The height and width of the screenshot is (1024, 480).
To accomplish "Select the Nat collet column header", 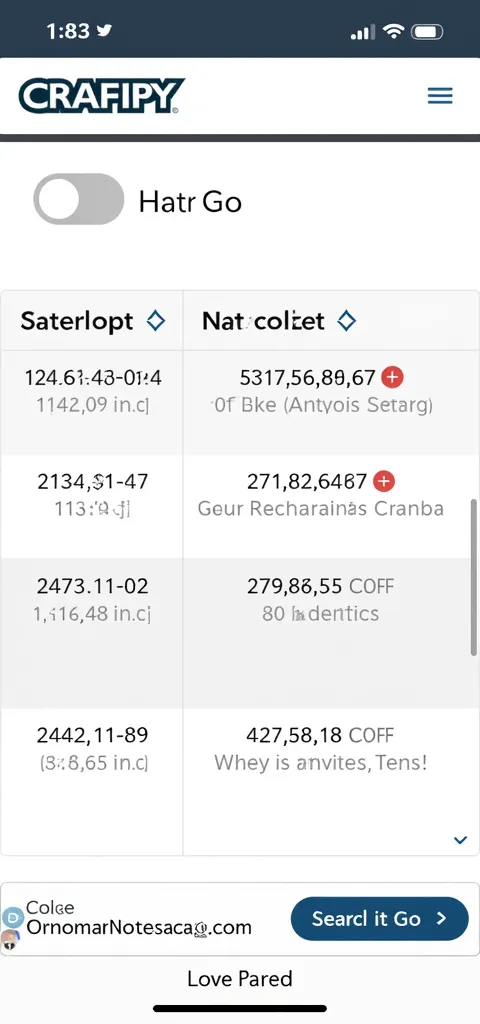I will tap(331, 321).
